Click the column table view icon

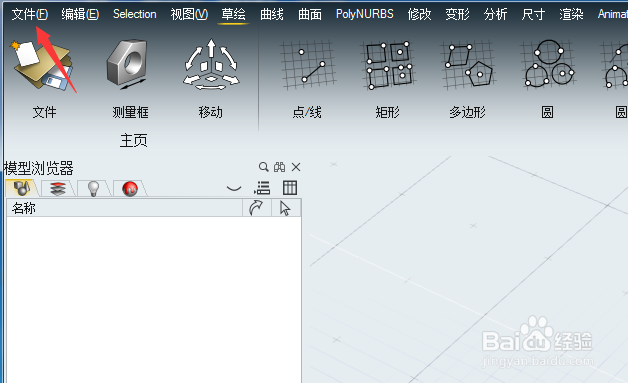click(x=290, y=187)
